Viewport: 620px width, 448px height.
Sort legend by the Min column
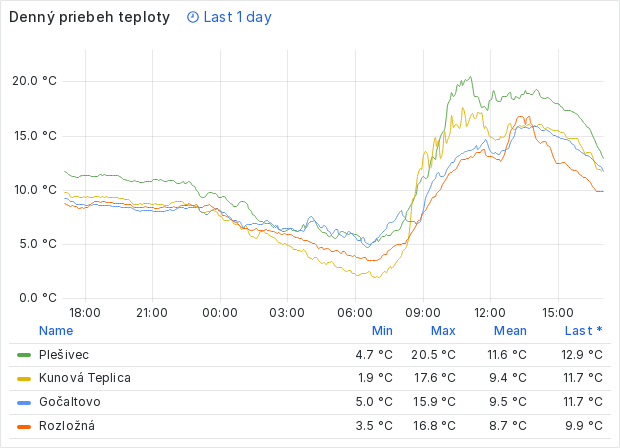[x=382, y=330]
